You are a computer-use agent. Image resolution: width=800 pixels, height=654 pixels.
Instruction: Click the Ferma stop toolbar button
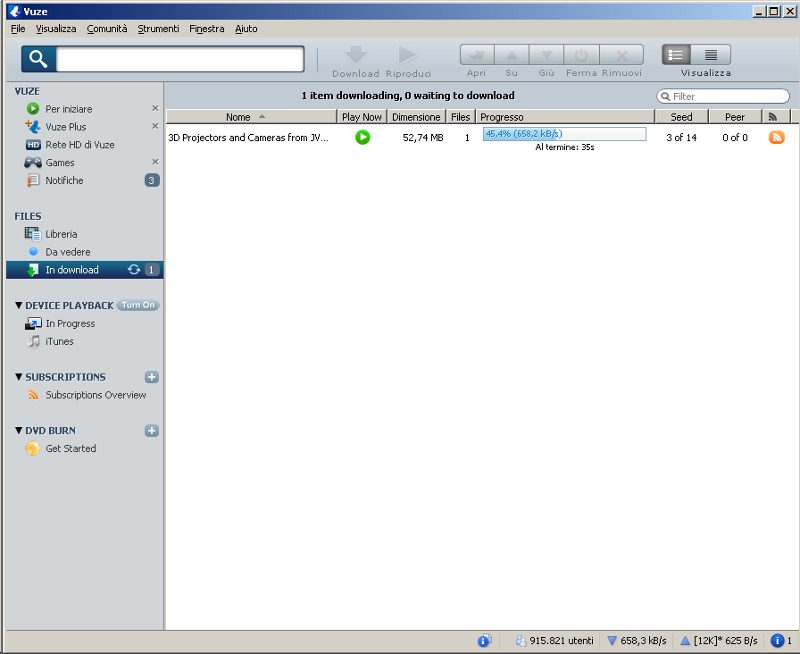coord(581,56)
